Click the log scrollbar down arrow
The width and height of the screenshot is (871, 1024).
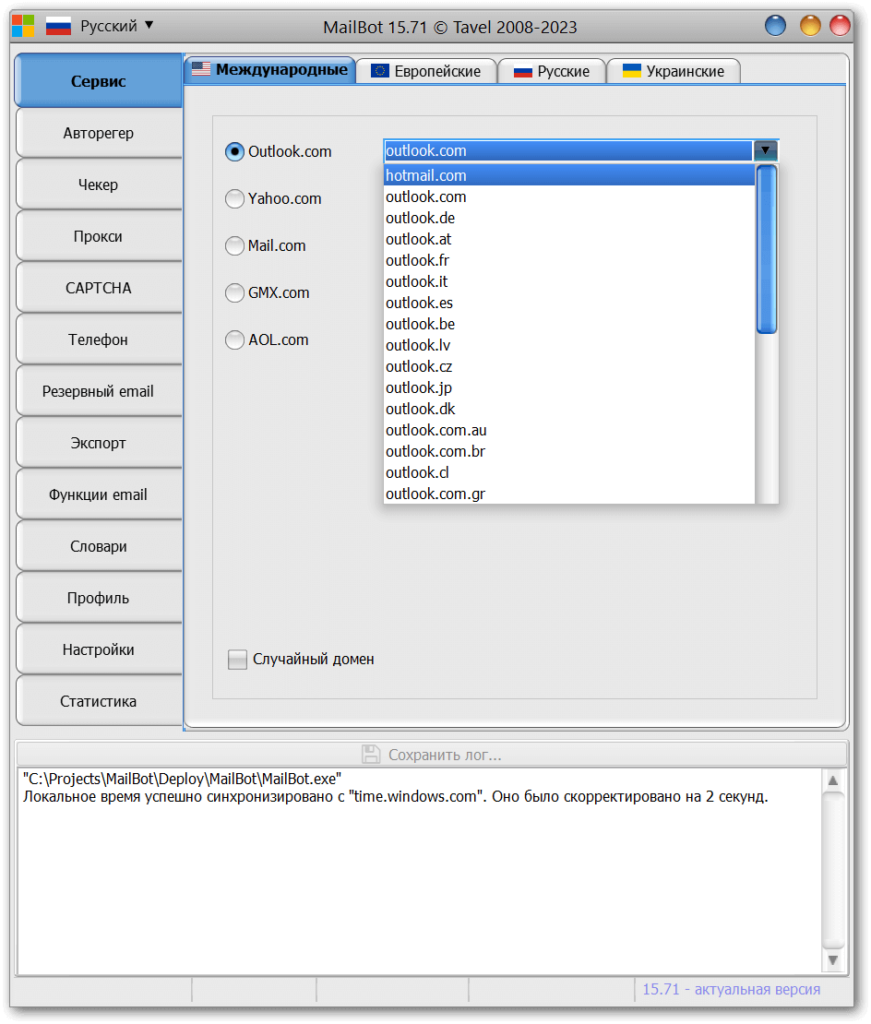(833, 960)
